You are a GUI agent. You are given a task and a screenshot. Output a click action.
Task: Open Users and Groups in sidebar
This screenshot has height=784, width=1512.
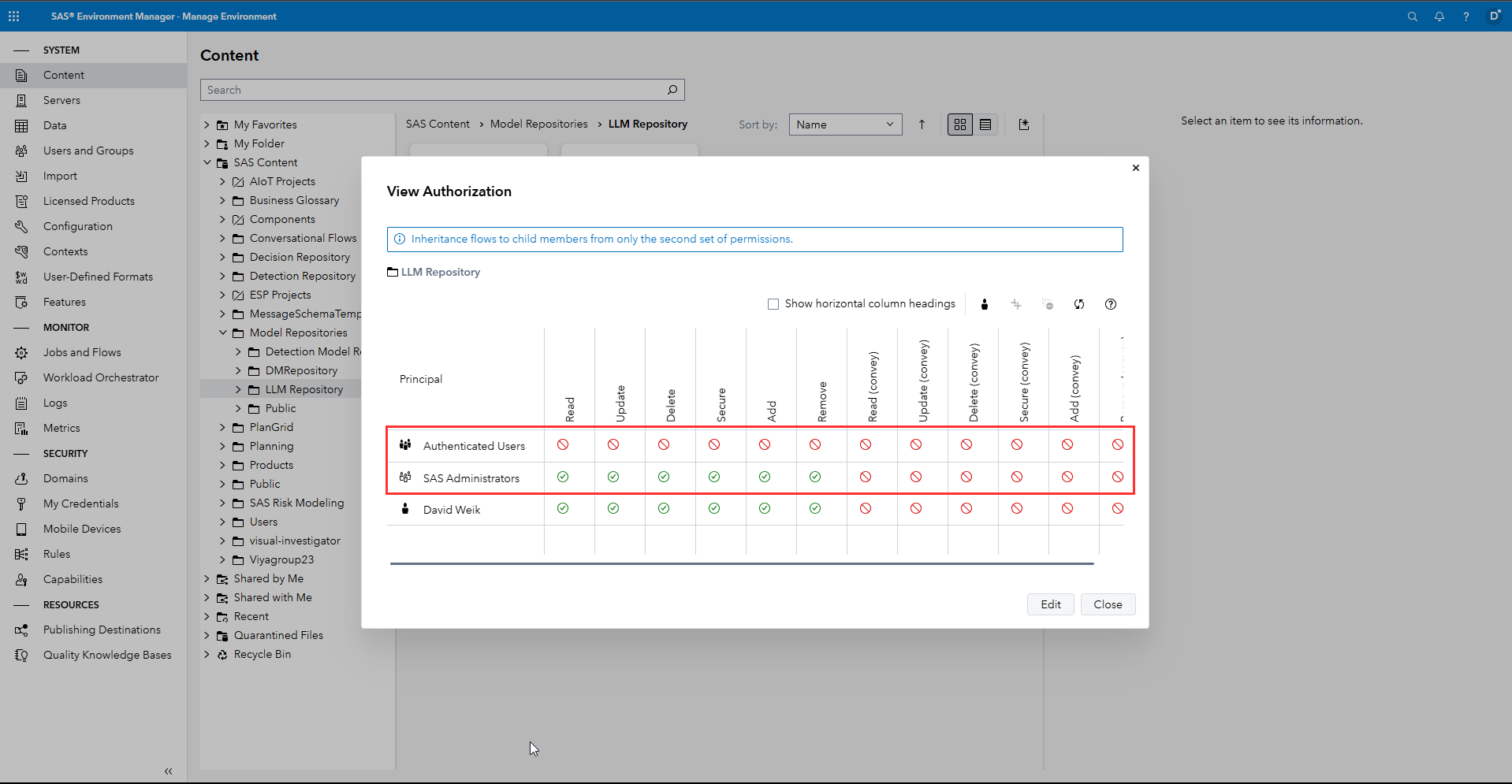88,150
